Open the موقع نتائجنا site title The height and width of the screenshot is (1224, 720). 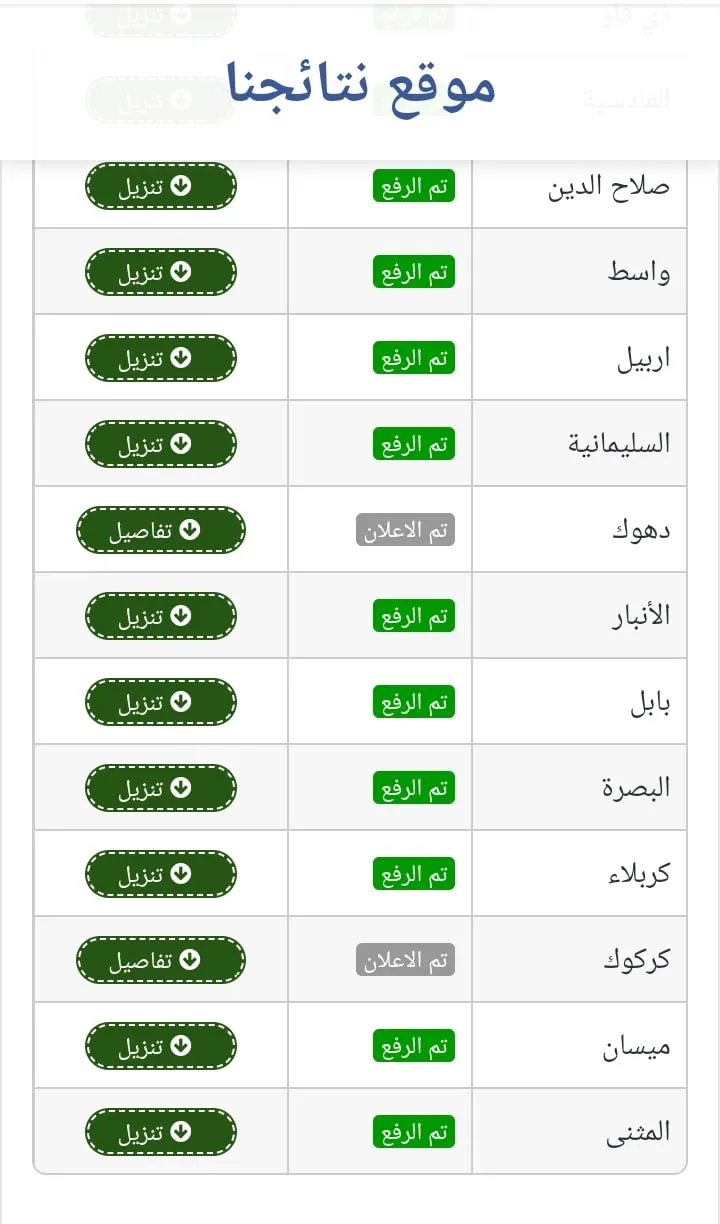coord(360,86)
